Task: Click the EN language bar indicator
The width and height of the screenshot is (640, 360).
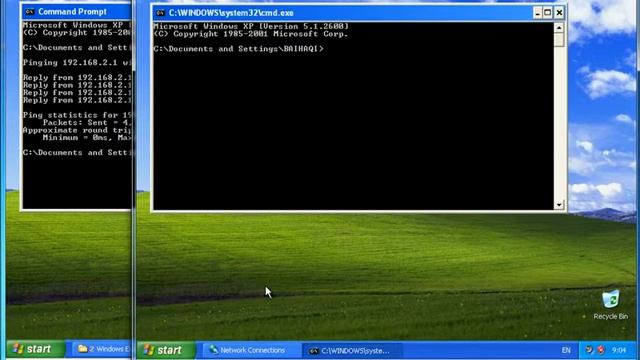Action: pyautogui.click(x=566, y=350)
